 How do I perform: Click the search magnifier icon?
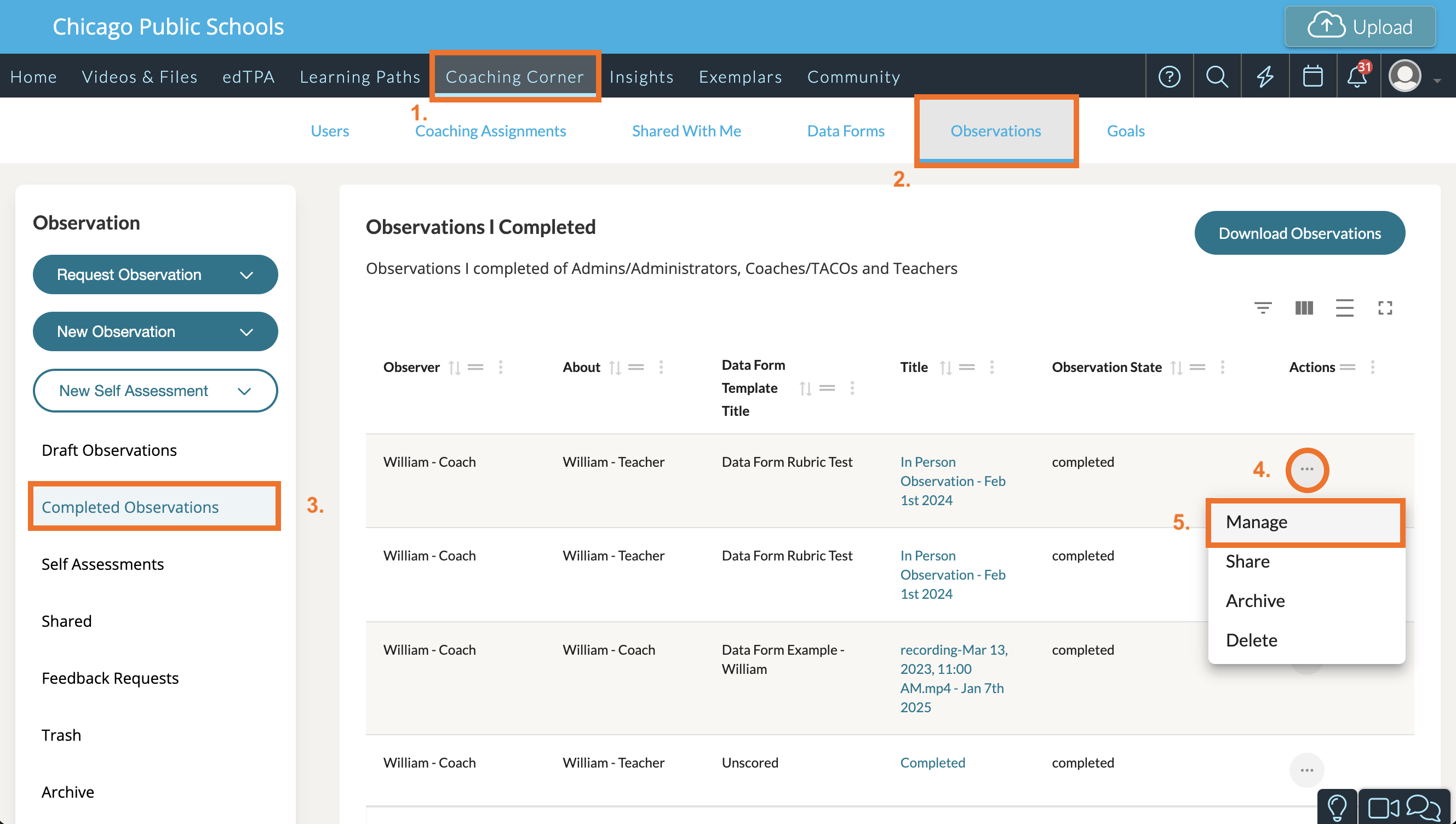pos(1217,76)
